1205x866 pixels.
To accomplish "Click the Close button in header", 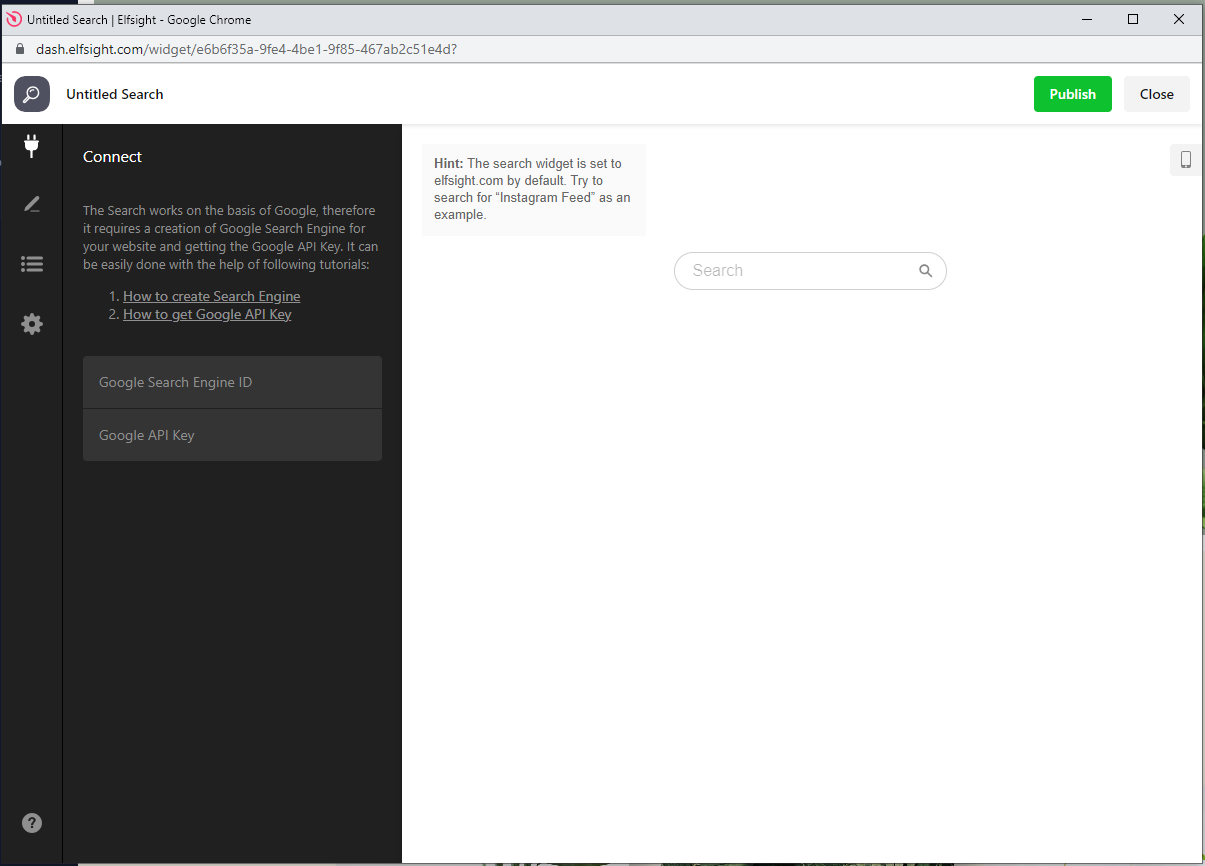I will click(1156, 94).
